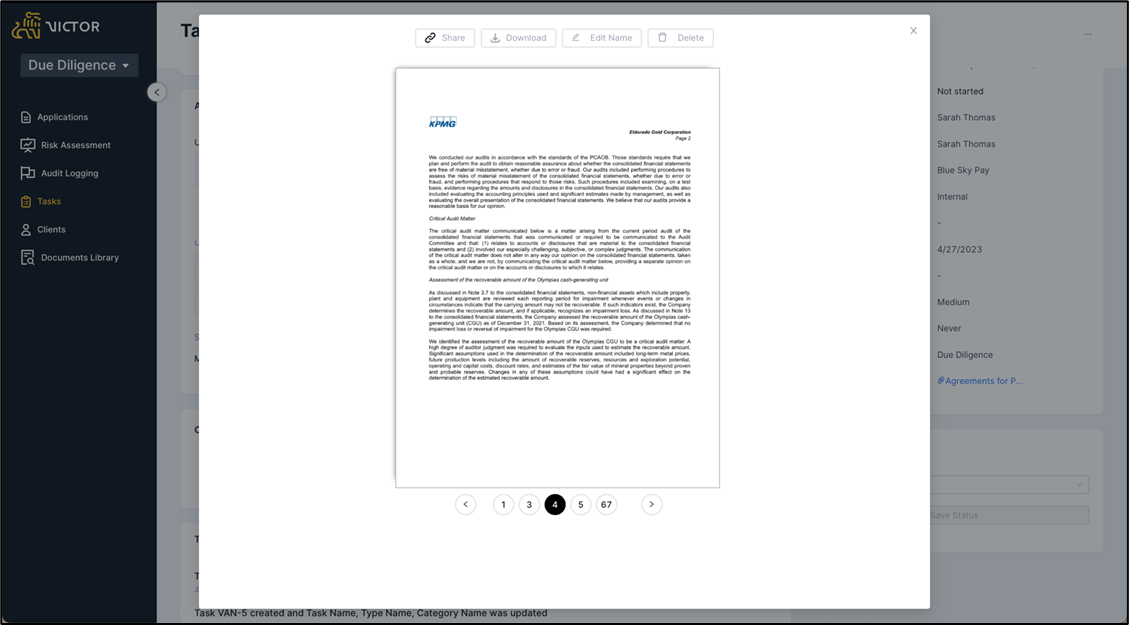Jump to page 5
Image resolution: width=1129 pixels, height=625 pixels.
(581, 505)
